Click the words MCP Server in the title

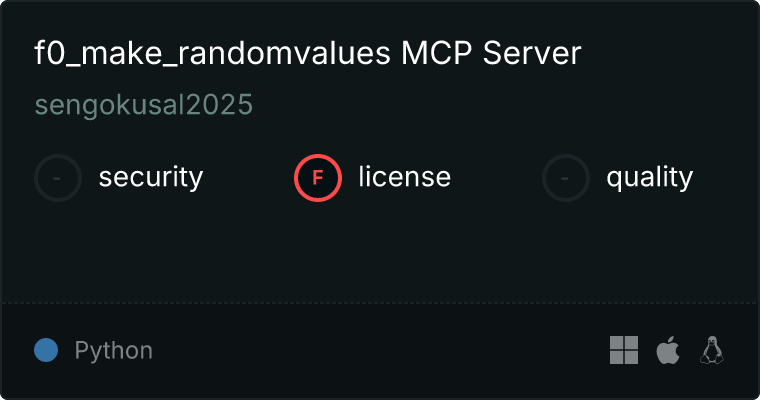point(491,53)
